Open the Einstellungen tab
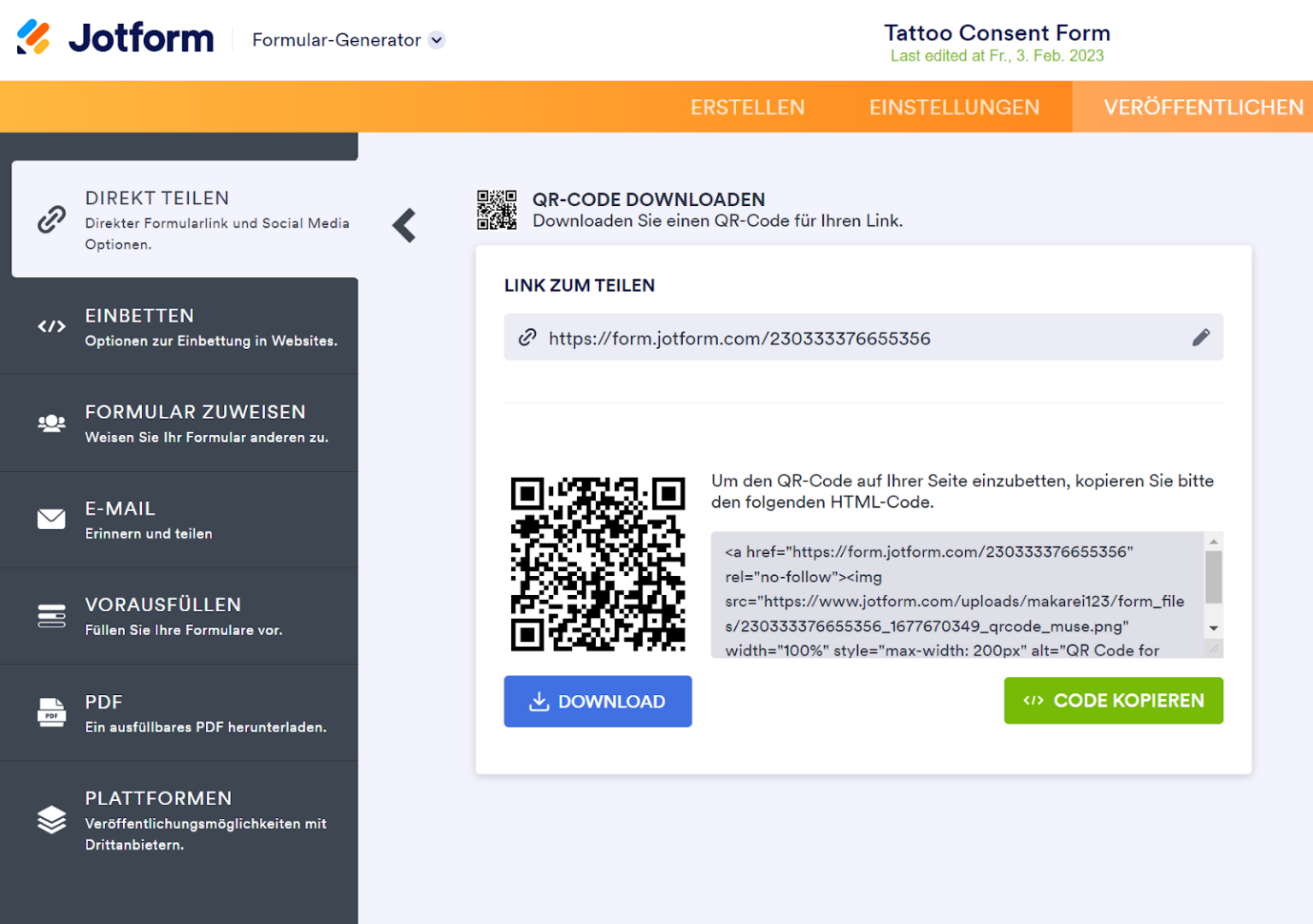Image resolution: width=1313 pixels, height=924 pixels. (955, 107)
